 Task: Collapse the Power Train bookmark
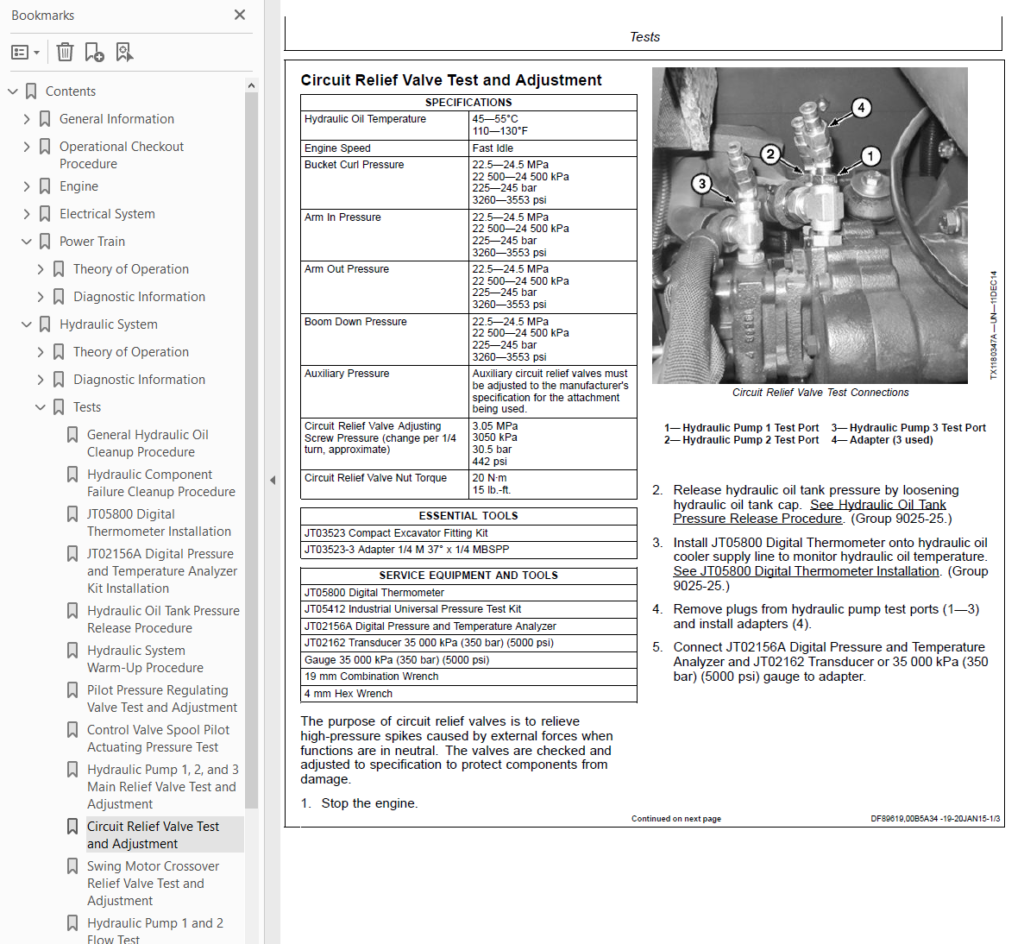[26, 242]
